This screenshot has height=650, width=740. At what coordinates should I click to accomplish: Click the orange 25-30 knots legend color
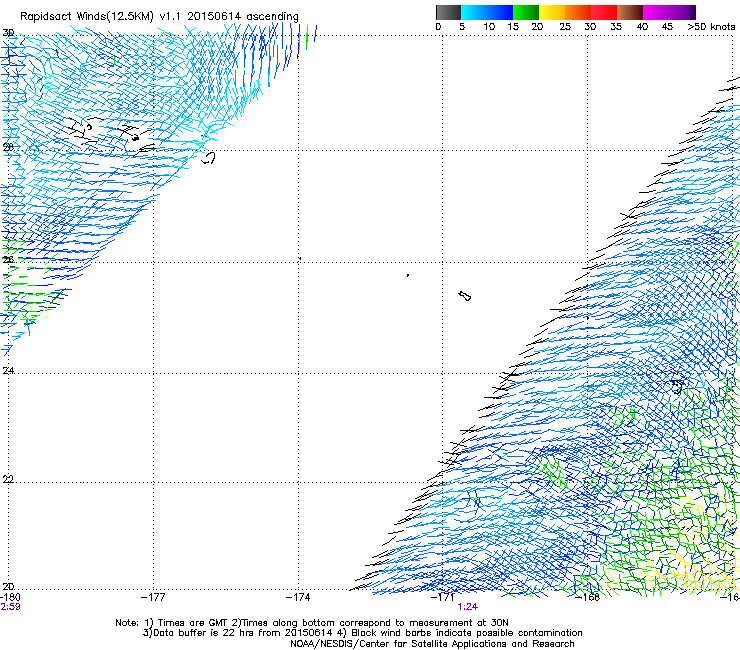[x=578, y=12]
